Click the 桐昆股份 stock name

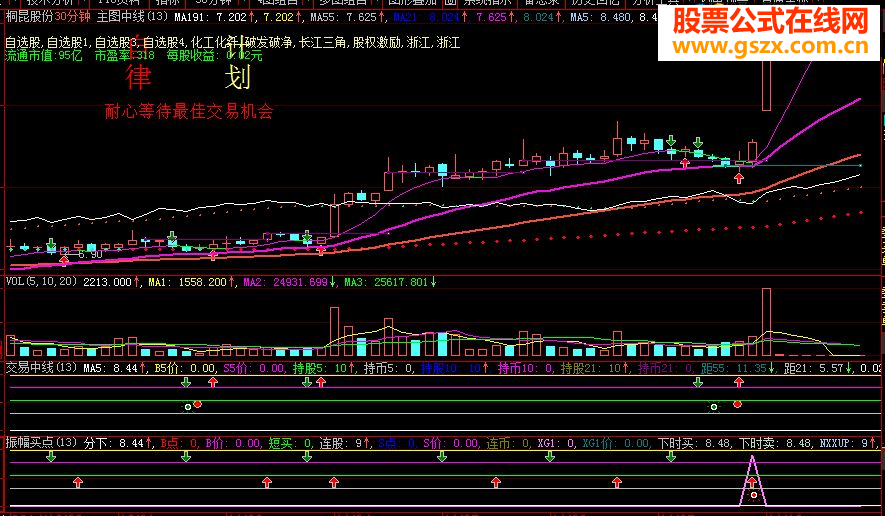click(x=29, y=17)
